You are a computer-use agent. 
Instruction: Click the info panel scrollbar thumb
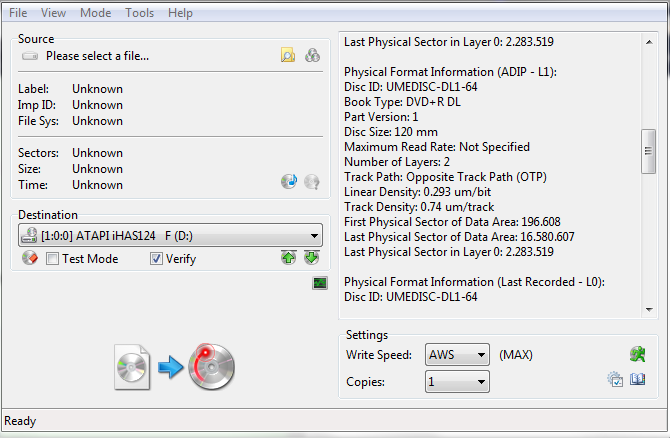(649, 151)
